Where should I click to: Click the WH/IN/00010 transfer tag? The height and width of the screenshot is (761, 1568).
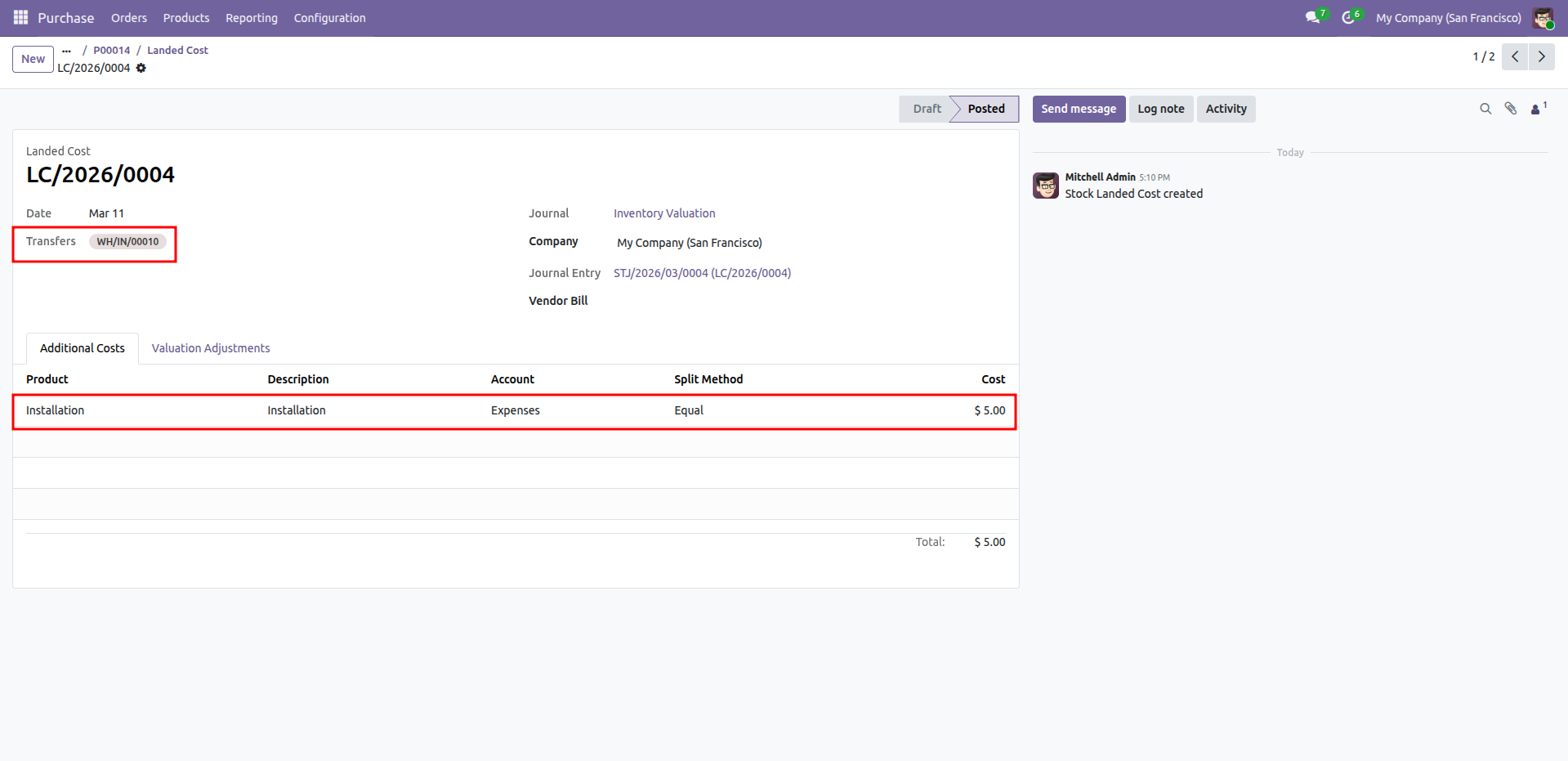(127, 242)
